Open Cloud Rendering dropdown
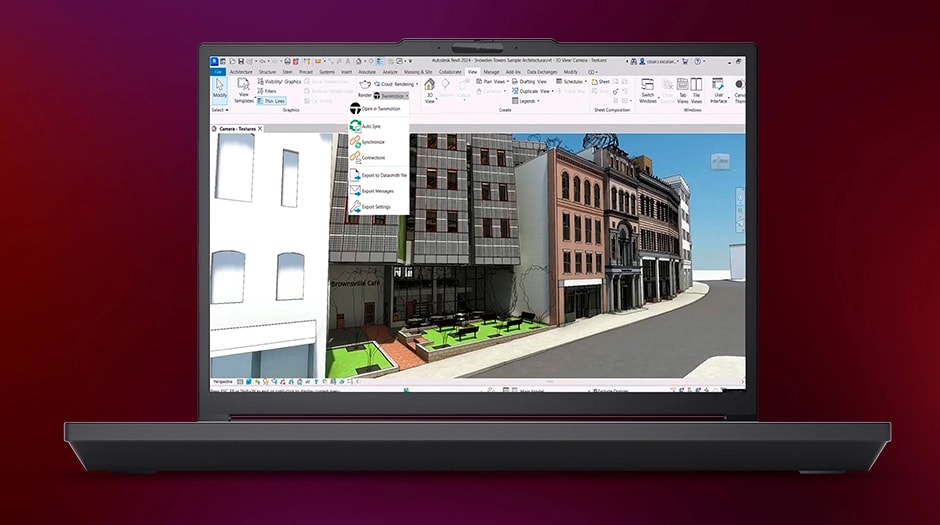Screen dimensions: 940x525 tap(396, 84)
